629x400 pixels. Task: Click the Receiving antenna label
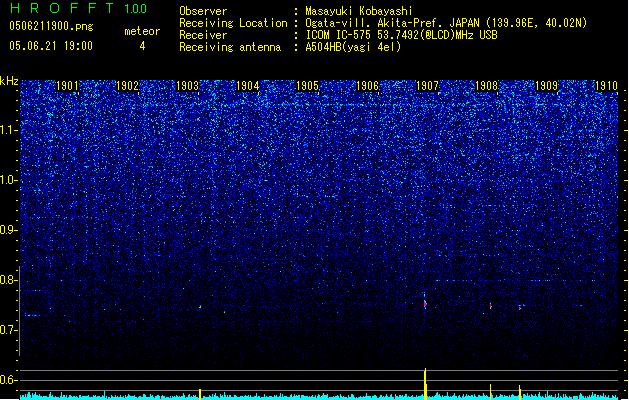[230, 47]
